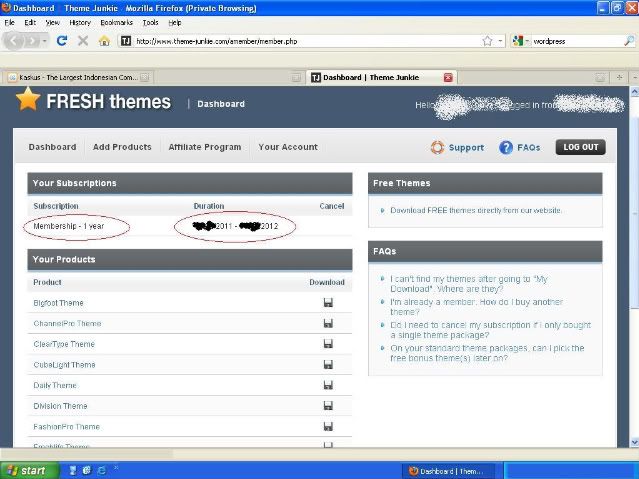Launch Internet Explorer from quick launch
The image size is (639, 479).
102,470
